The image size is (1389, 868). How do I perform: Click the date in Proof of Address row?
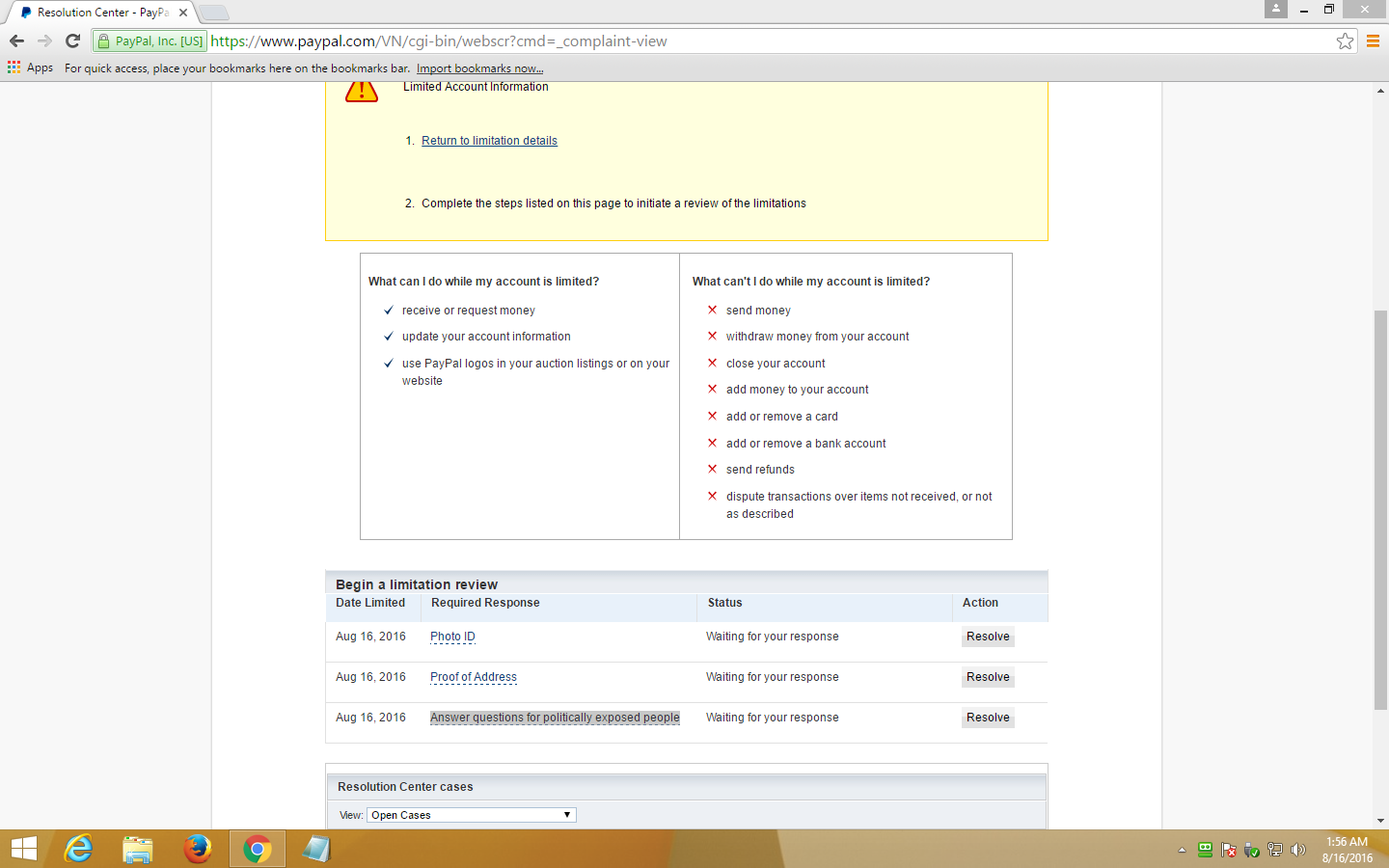tap(370, 677)
